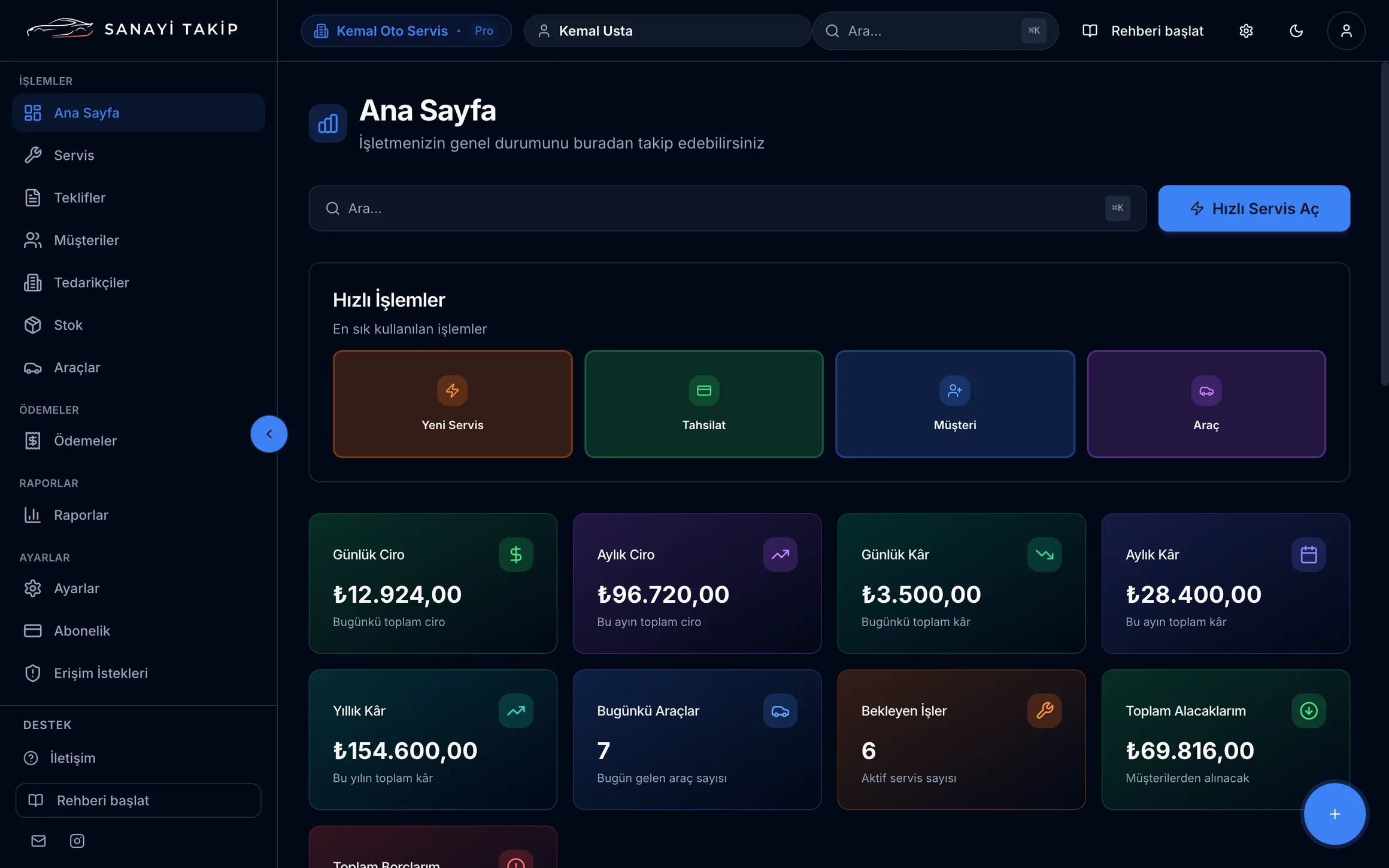Open Müşteri quick action card

tap(955, 403)
